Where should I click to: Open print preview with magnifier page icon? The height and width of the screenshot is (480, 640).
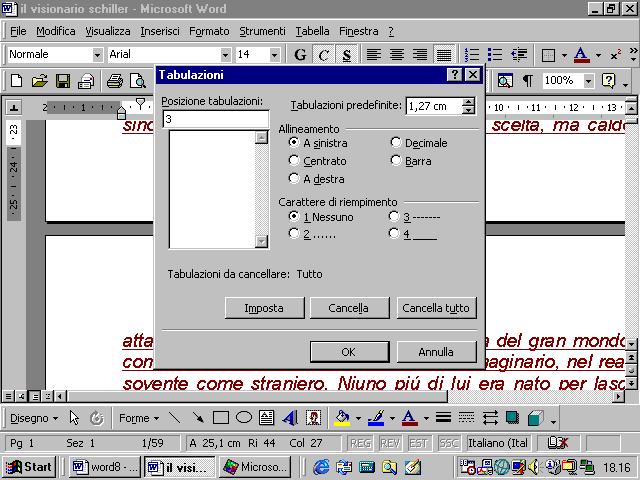click(x=138, y=81)
